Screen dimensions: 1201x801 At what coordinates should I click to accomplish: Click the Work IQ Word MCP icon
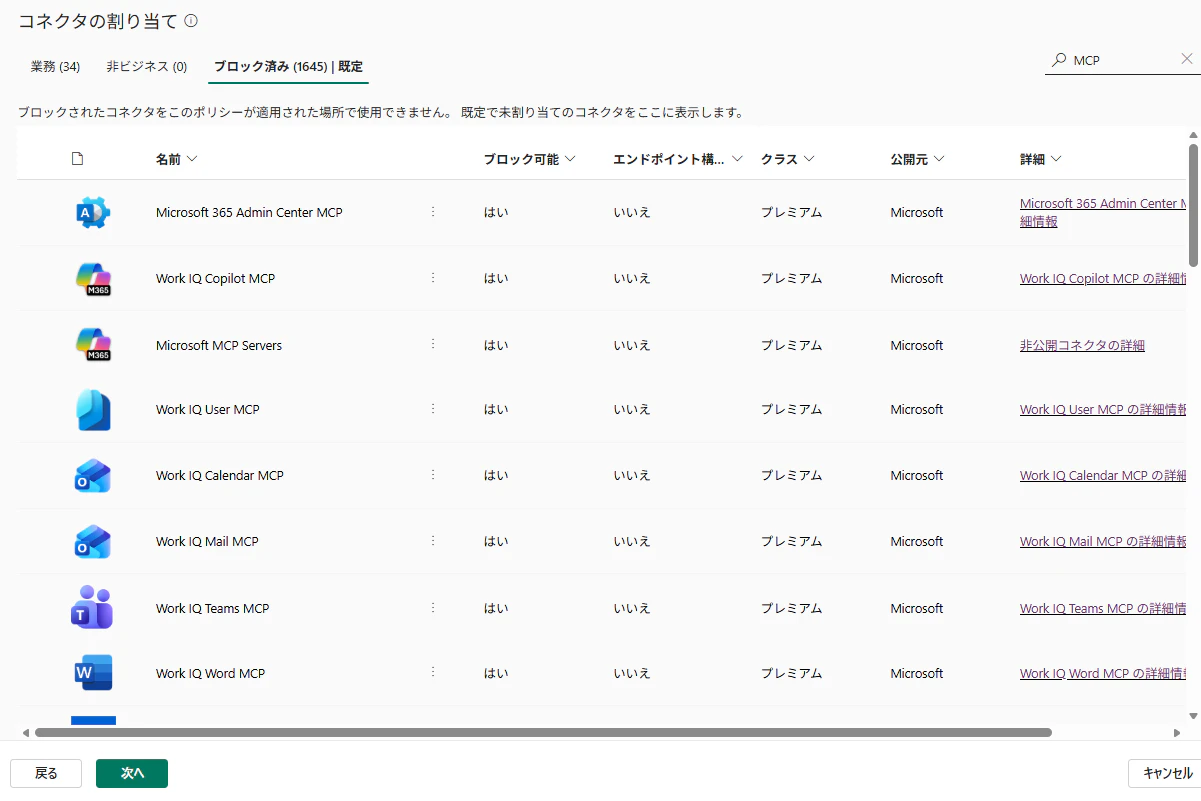(93, 673)
